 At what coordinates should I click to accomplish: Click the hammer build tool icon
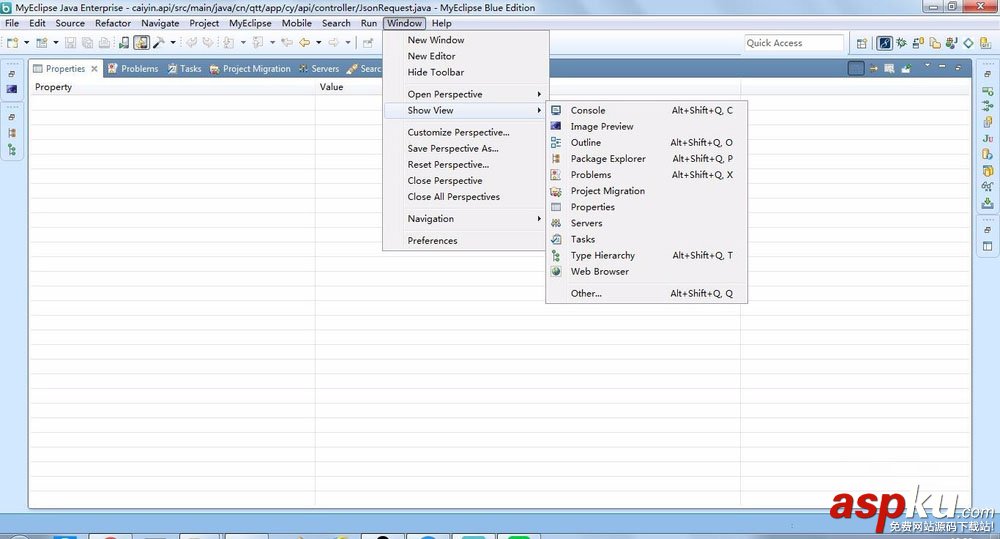[x=159, y=43]
